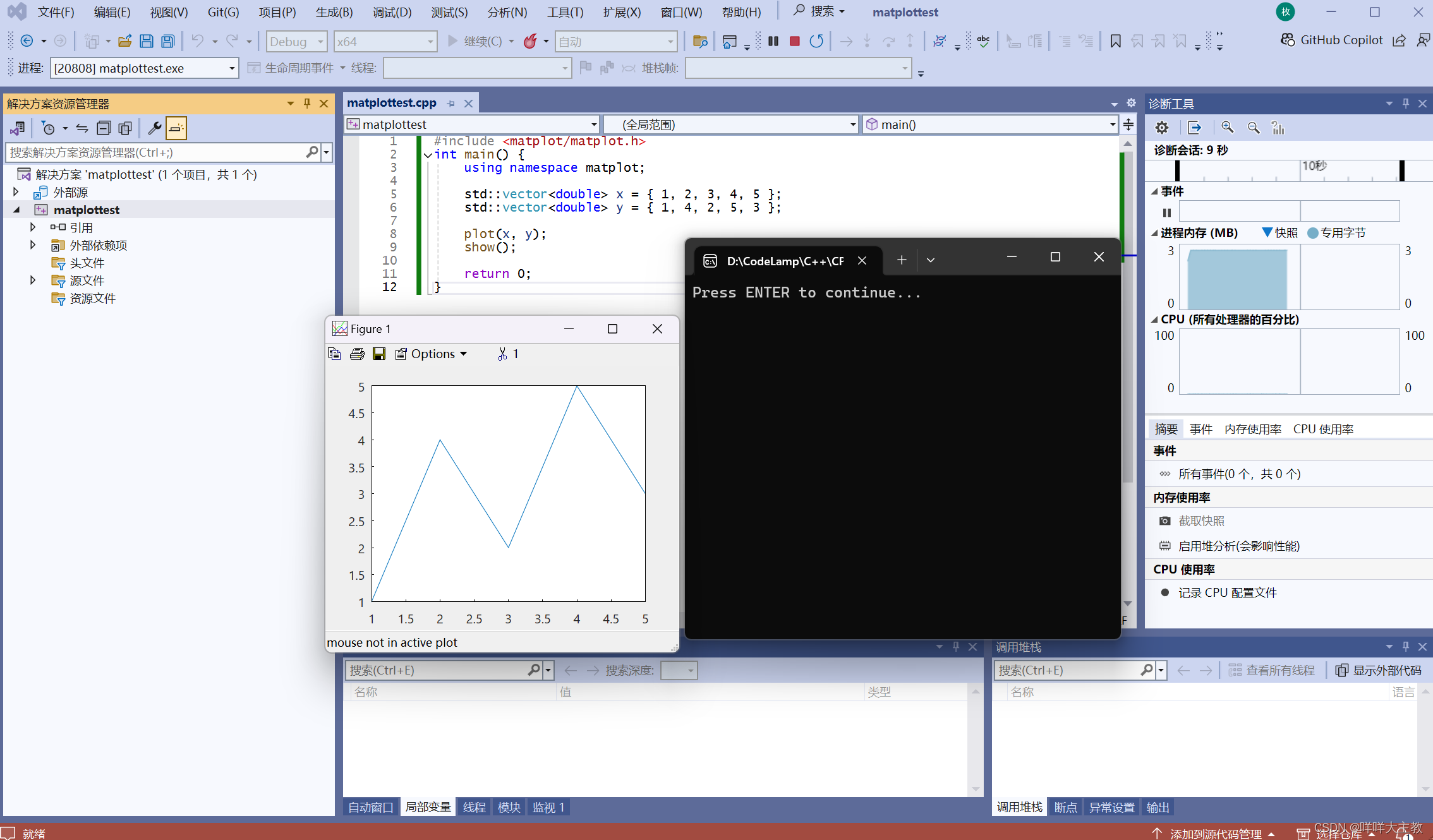This screenshot has width=1433, height=840.
Task: Click the Hot Reload flame icon
Action: (x=529, y=41)
